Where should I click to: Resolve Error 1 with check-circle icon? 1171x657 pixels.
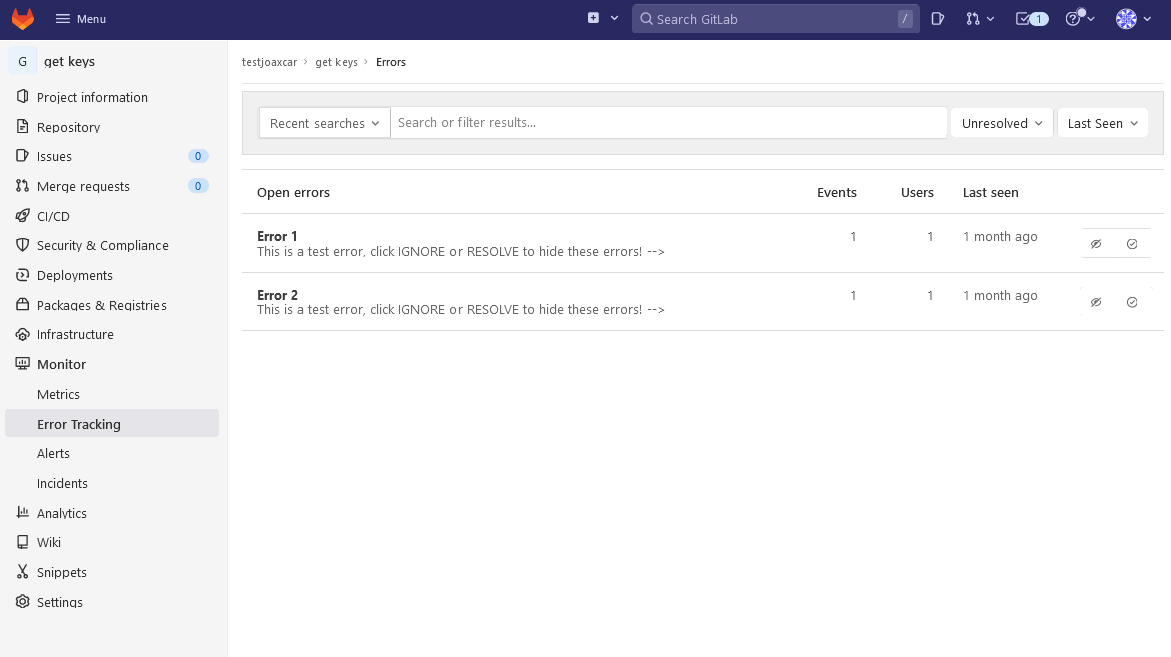click(1132, 243)
